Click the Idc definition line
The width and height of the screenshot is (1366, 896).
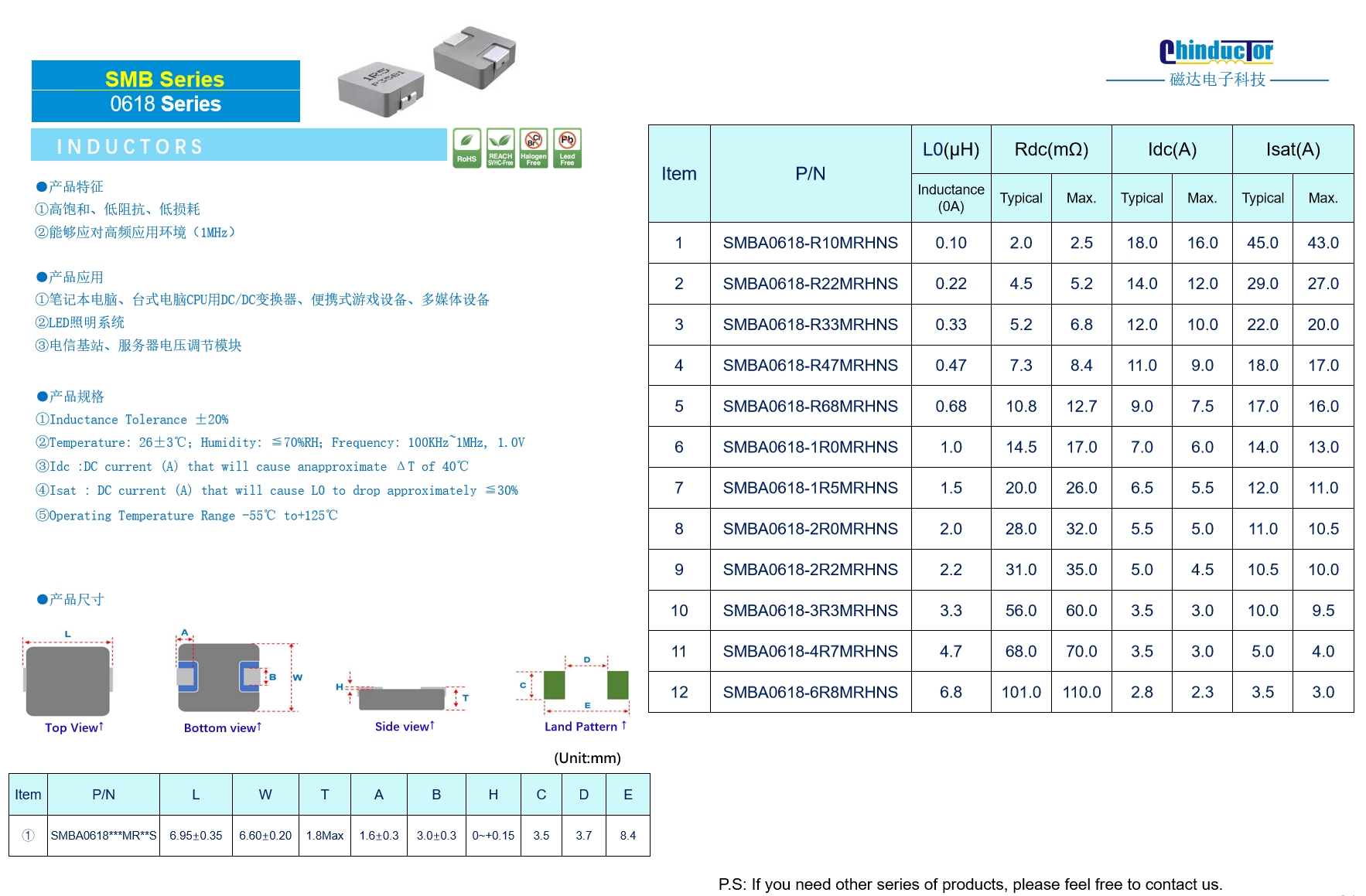[251, 467]
